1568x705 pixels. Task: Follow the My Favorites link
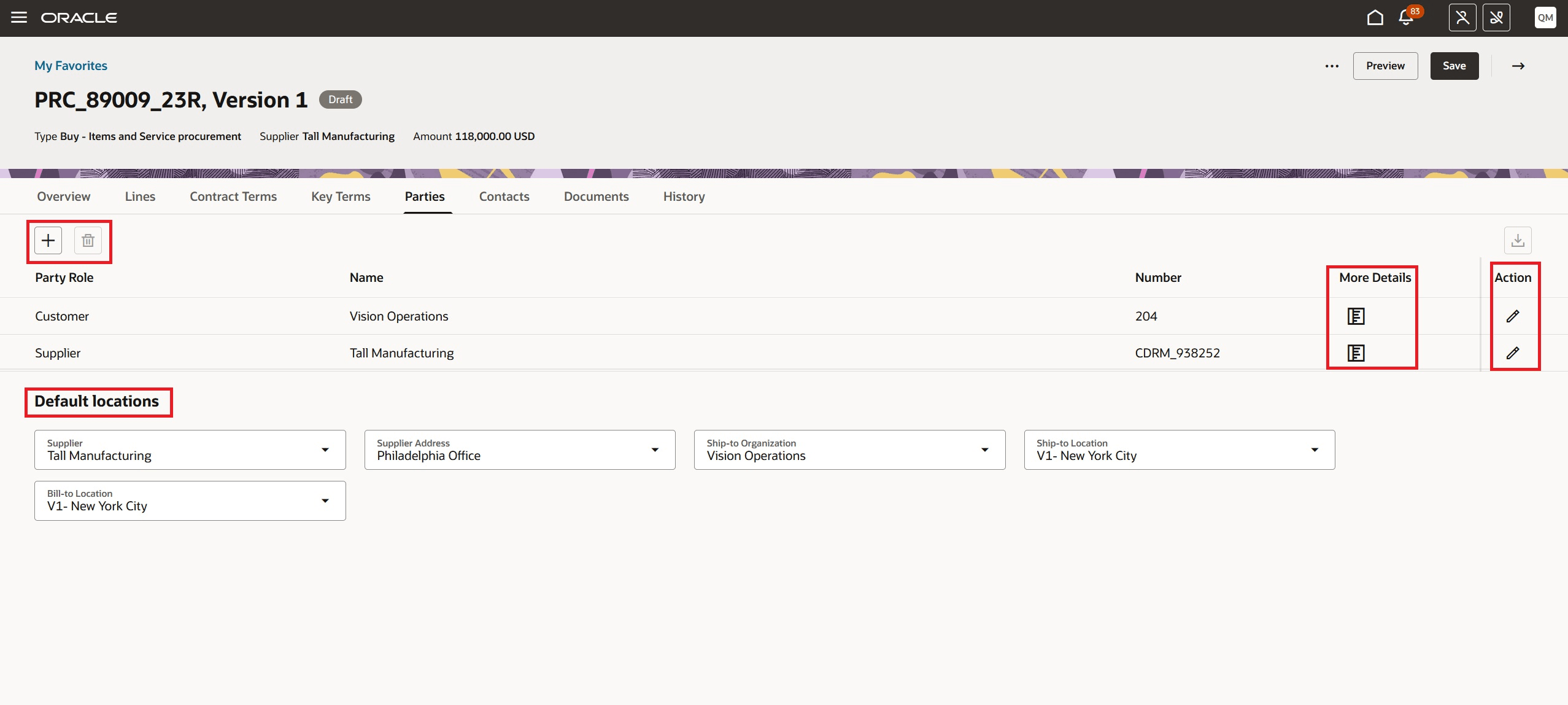coord(71,66)
